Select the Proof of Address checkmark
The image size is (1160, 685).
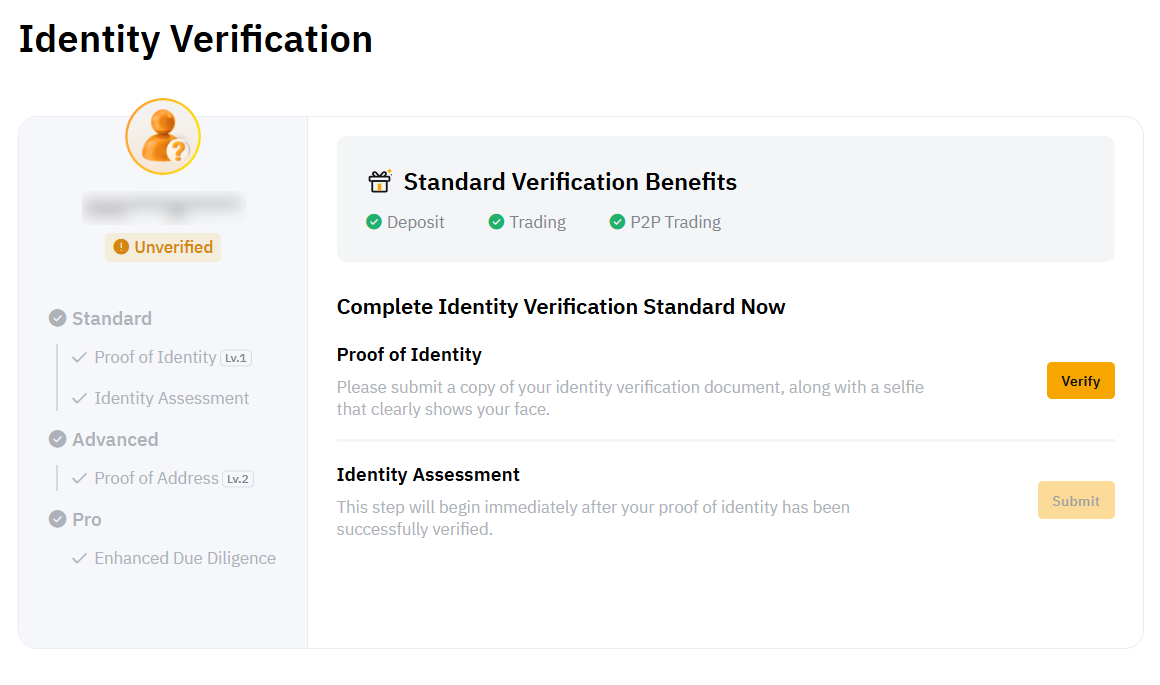point(80,478)
